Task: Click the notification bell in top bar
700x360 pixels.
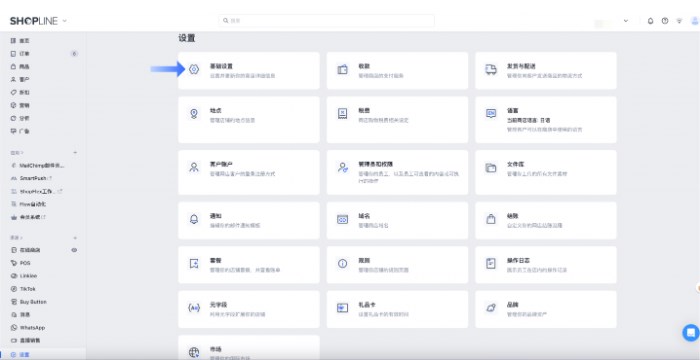Action: pos(650,21)
